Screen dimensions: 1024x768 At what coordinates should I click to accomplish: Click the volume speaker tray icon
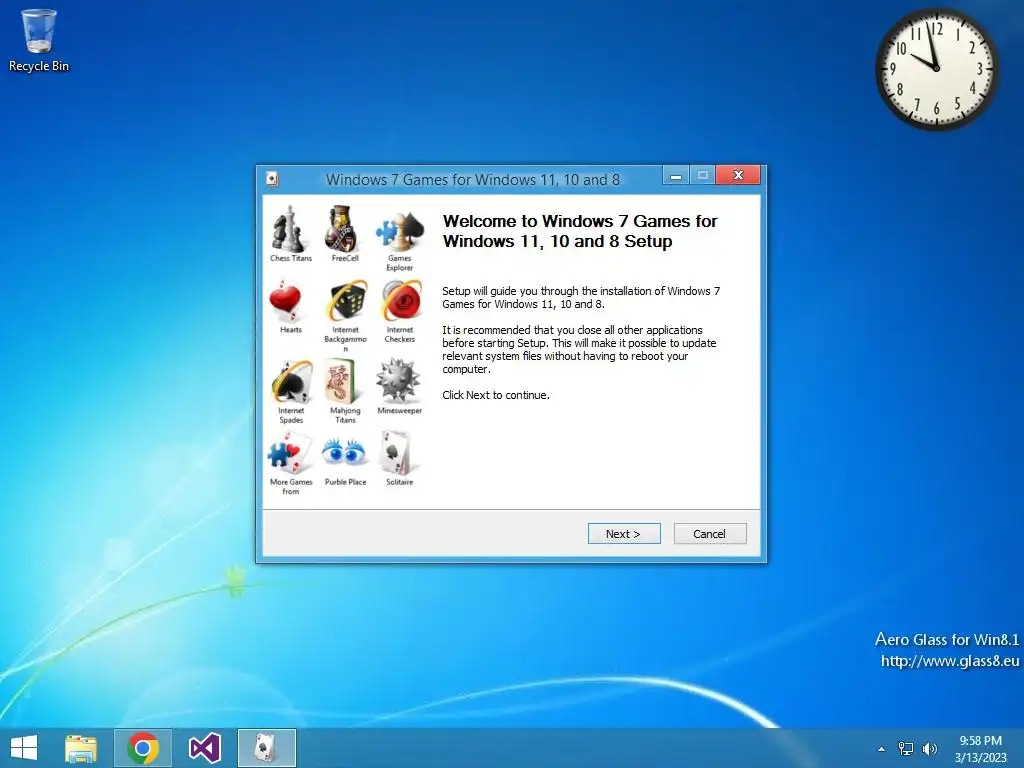coord(929,749)
